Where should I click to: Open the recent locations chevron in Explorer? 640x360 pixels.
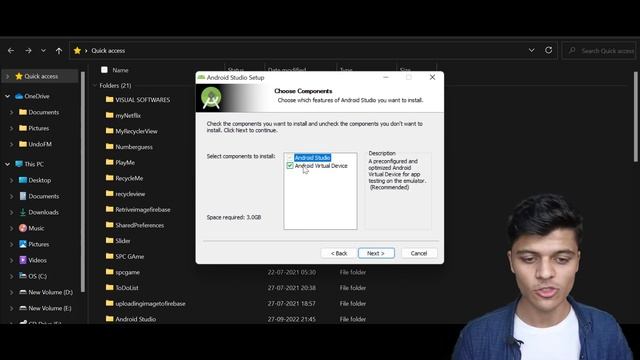[x=43, y=51]
